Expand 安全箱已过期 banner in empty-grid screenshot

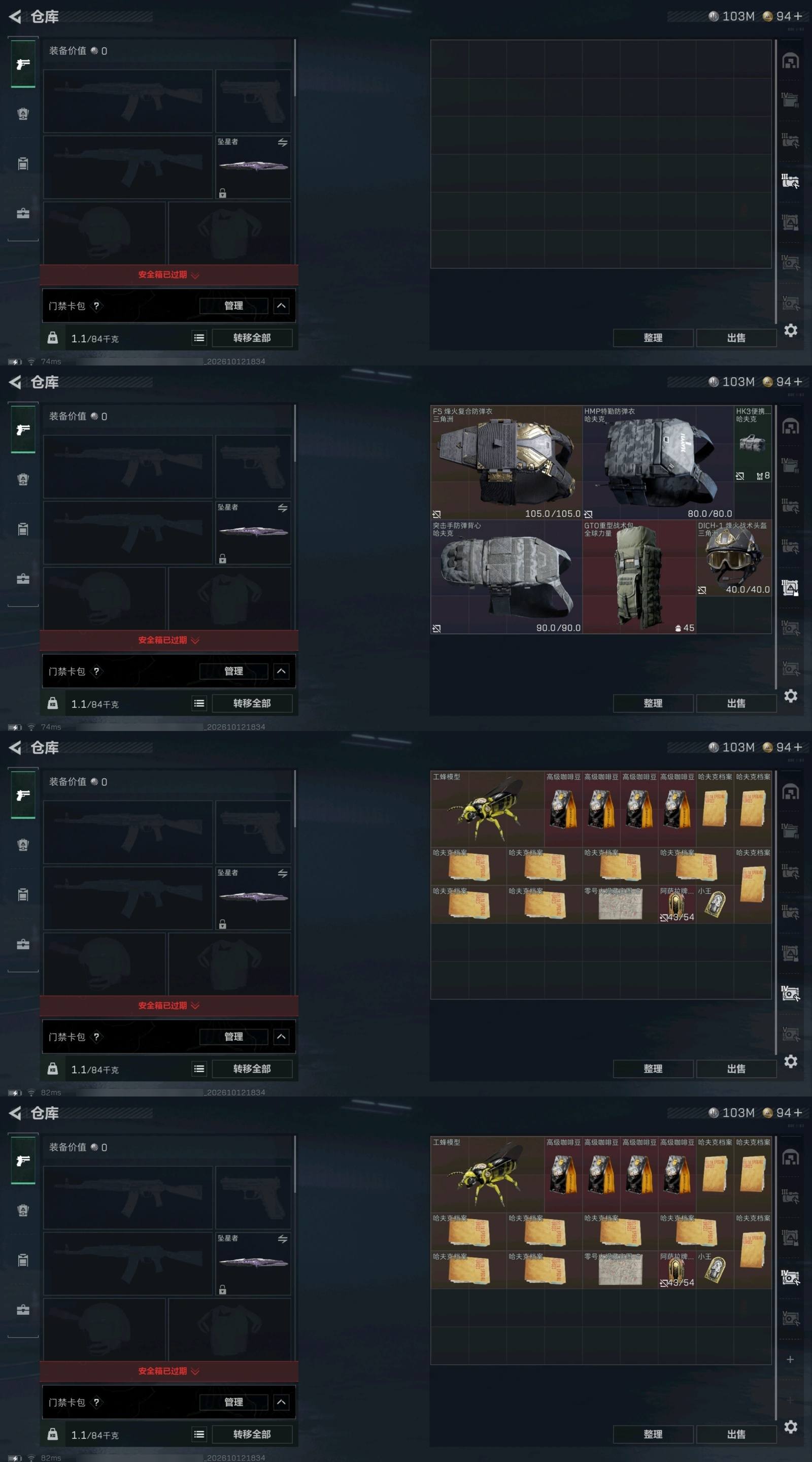click(168, 275)
